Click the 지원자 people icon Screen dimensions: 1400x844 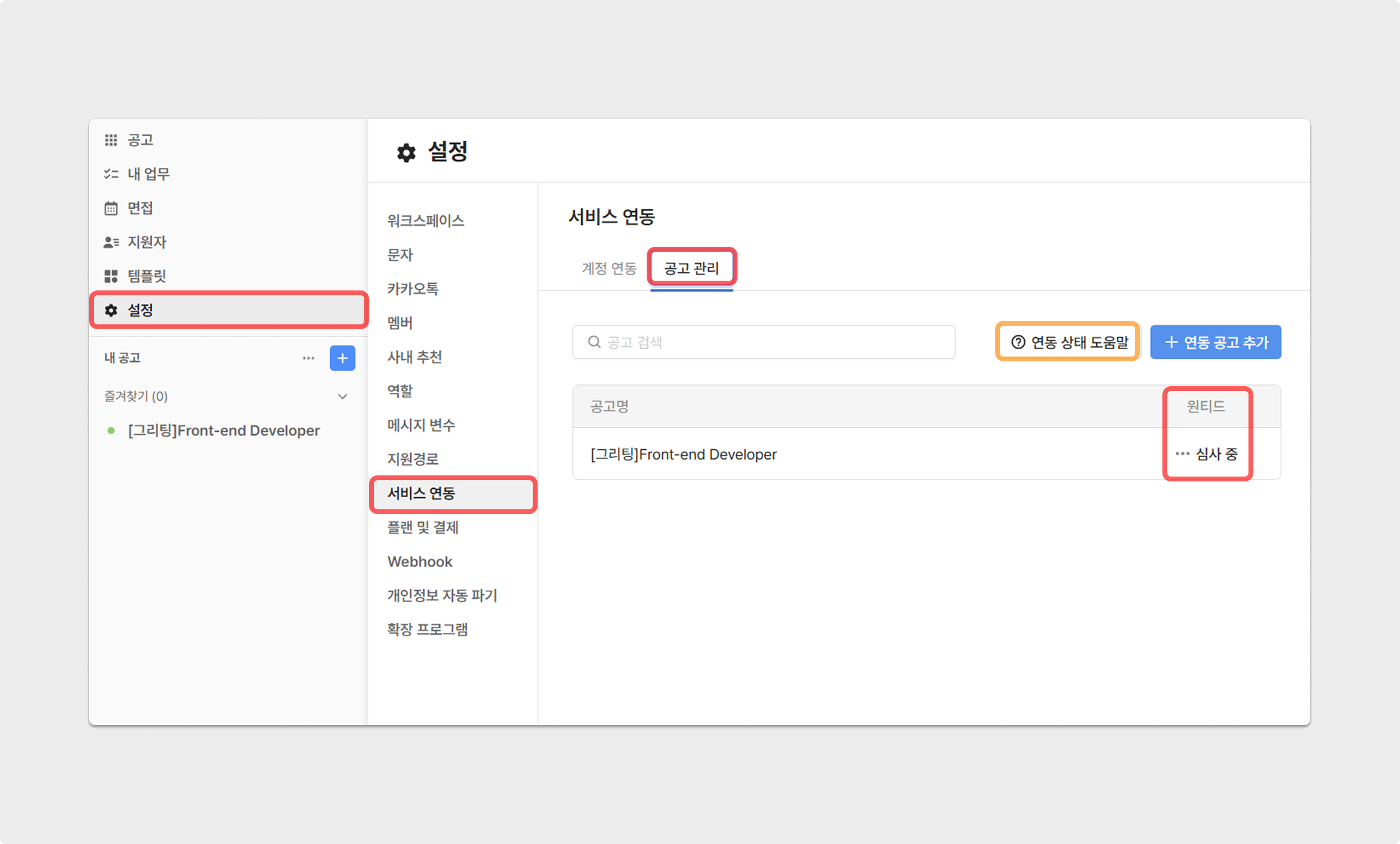(111, 243)
